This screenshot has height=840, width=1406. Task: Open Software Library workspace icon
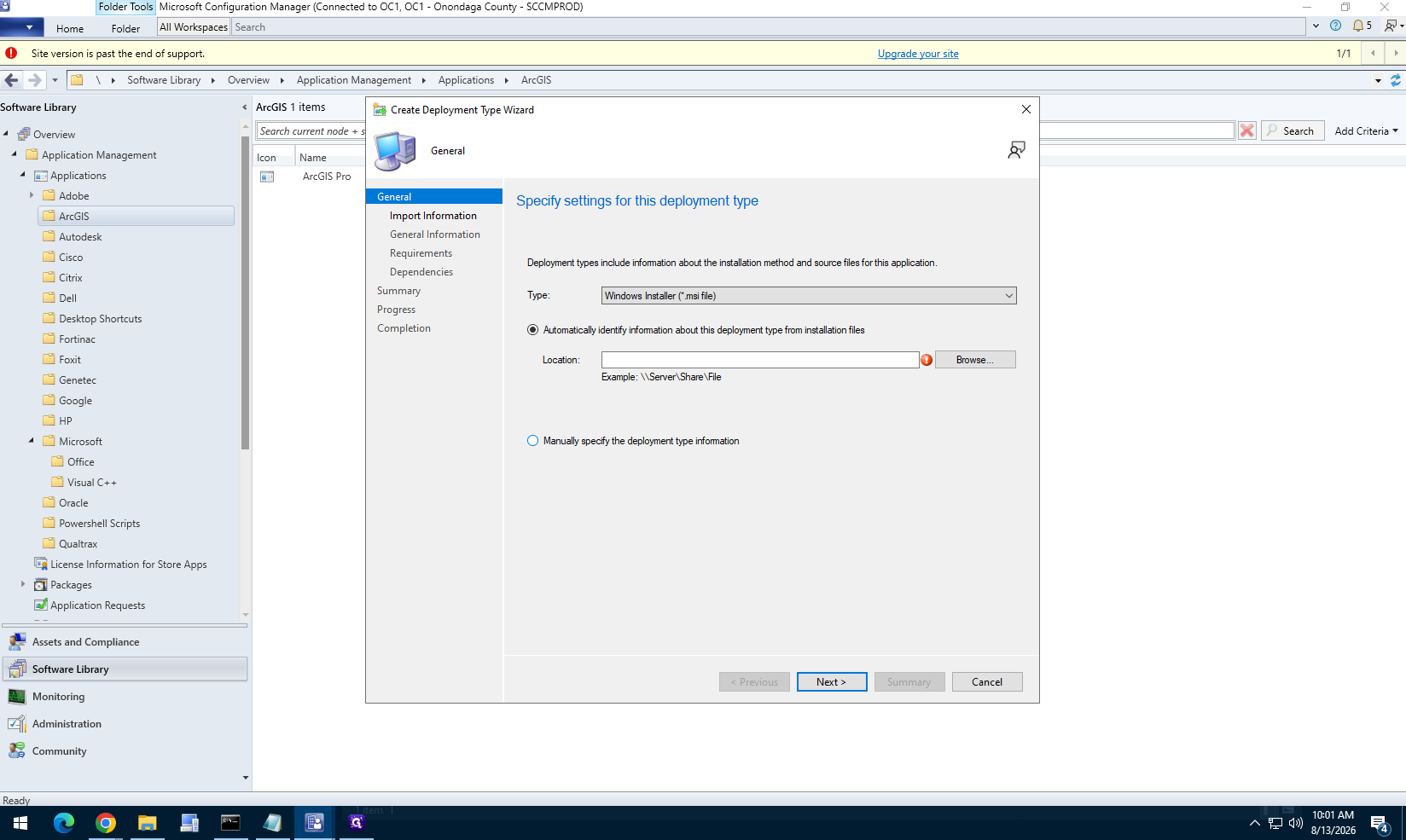click(17, 669)
